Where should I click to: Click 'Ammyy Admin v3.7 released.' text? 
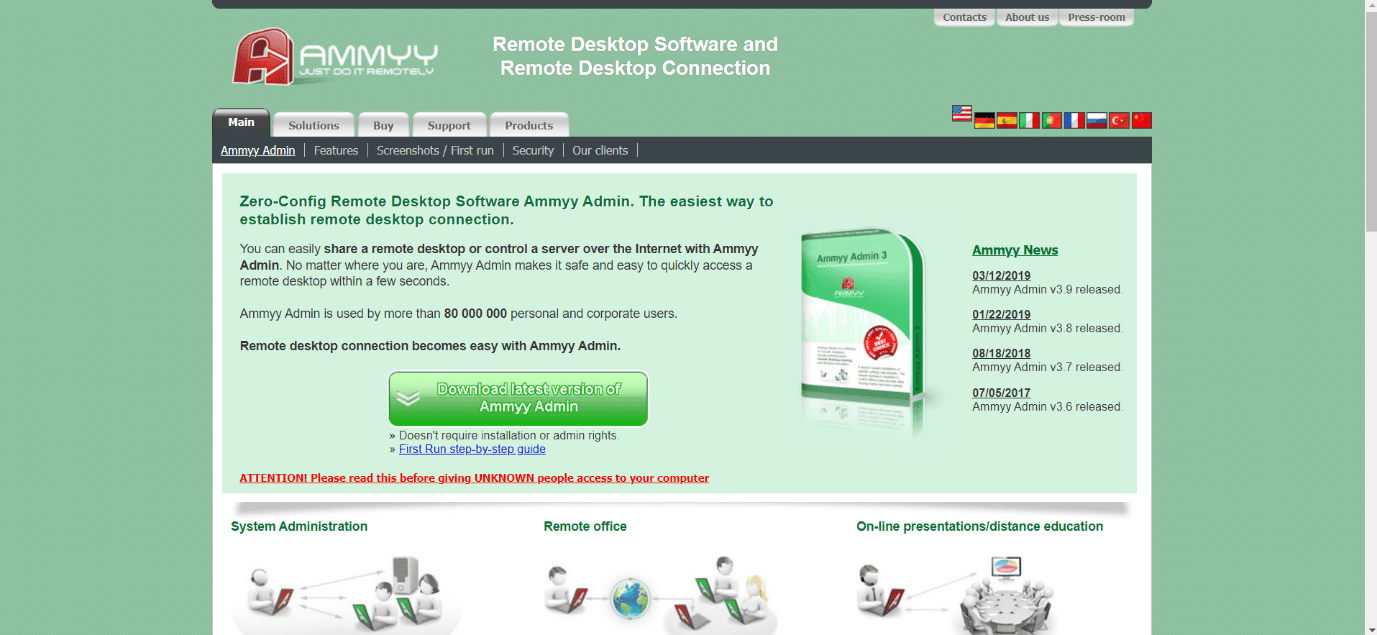click(x=1047, y=367)
